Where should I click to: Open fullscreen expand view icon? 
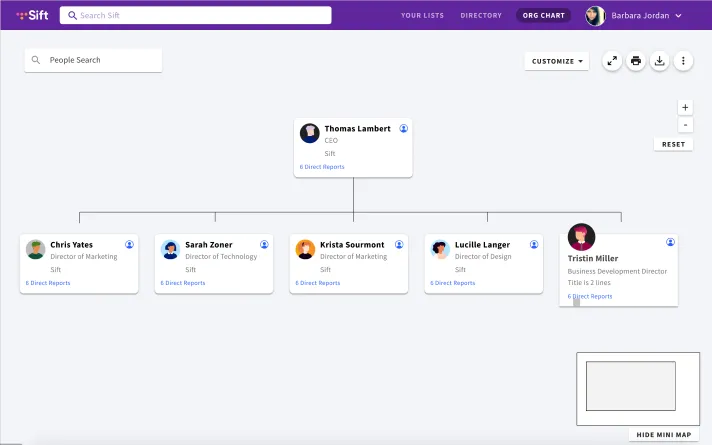[x=612, y=61]
